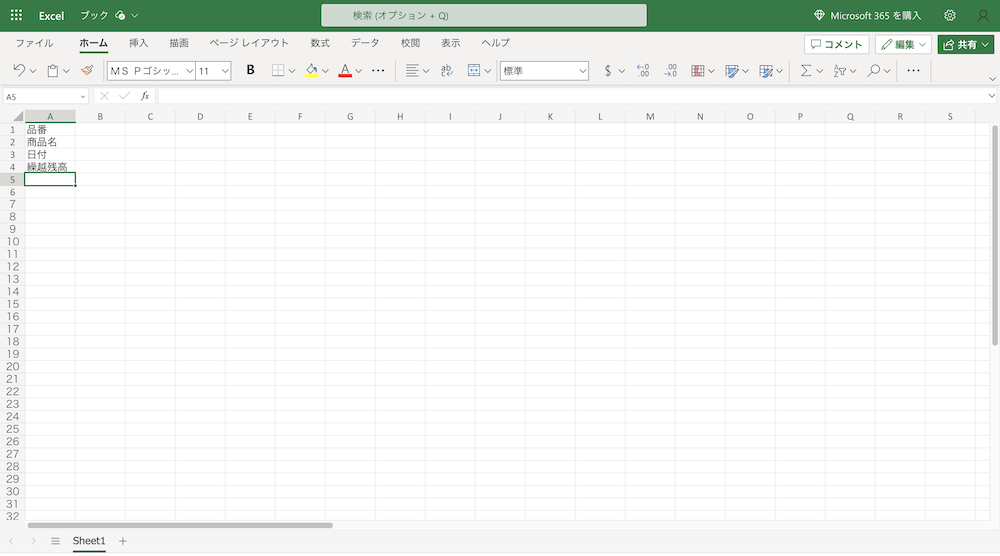Switch to the 挿入 tab
Screen dimensions: 1000x556
pyautogui.click(x=139, y=44)
